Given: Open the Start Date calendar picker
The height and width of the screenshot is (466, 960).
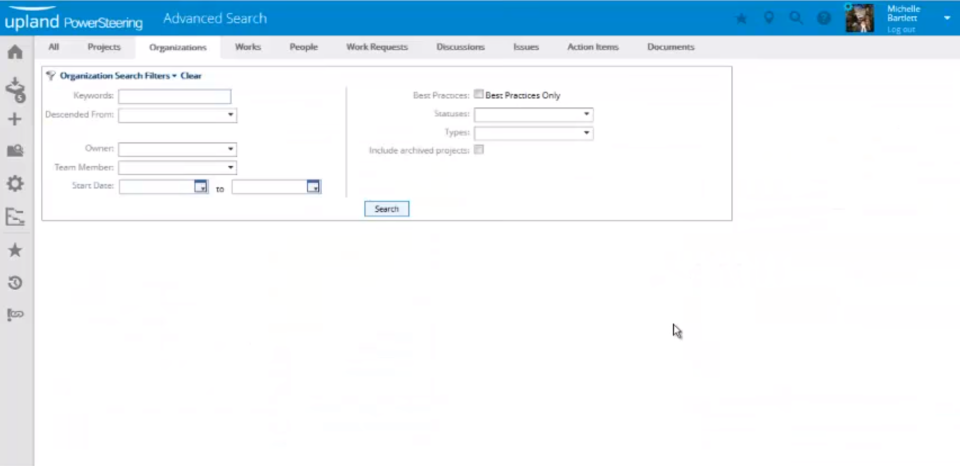Looking at the screenshot, I should 201,187.
